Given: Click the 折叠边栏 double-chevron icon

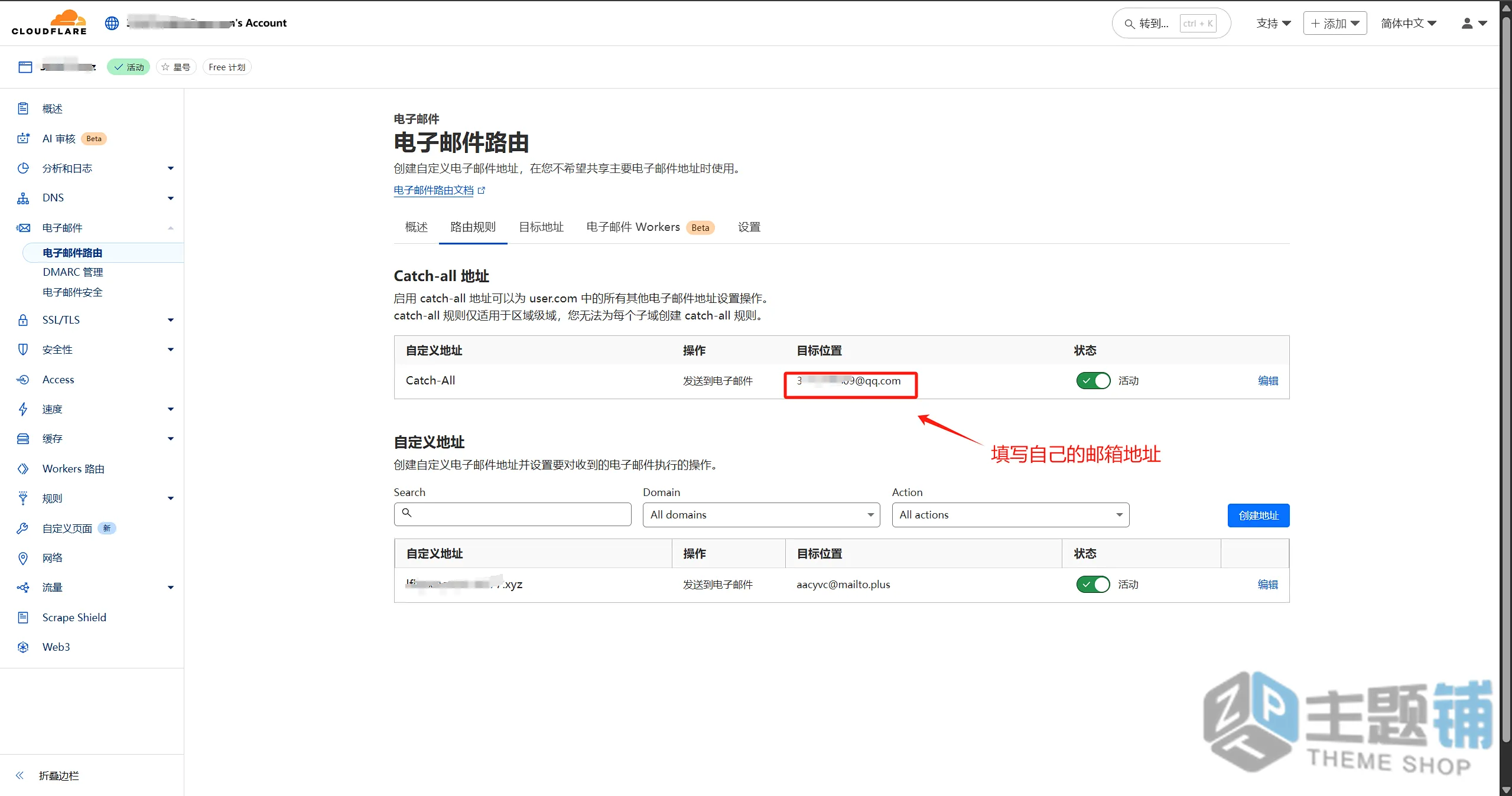Looking at the screenshot, I should pyautogui.click(x=19, y=775).
